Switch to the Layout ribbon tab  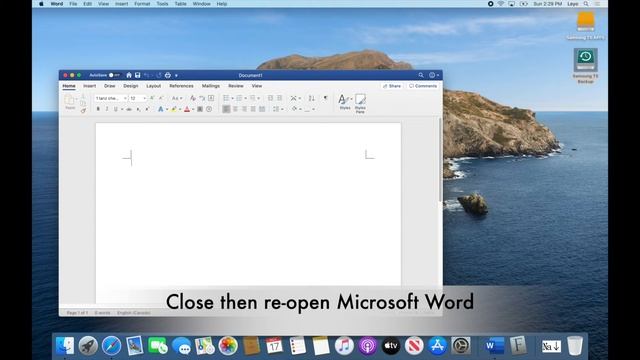pos(153,86)
